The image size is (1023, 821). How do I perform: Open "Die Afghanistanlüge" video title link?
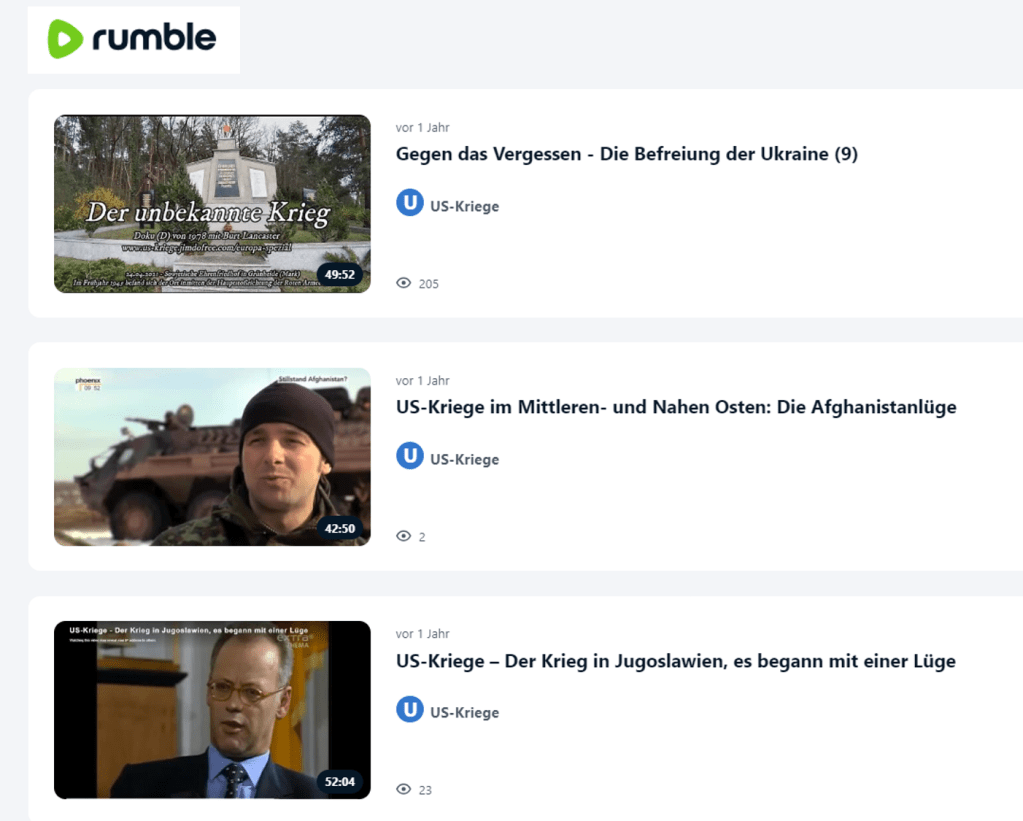coord(676,407)
